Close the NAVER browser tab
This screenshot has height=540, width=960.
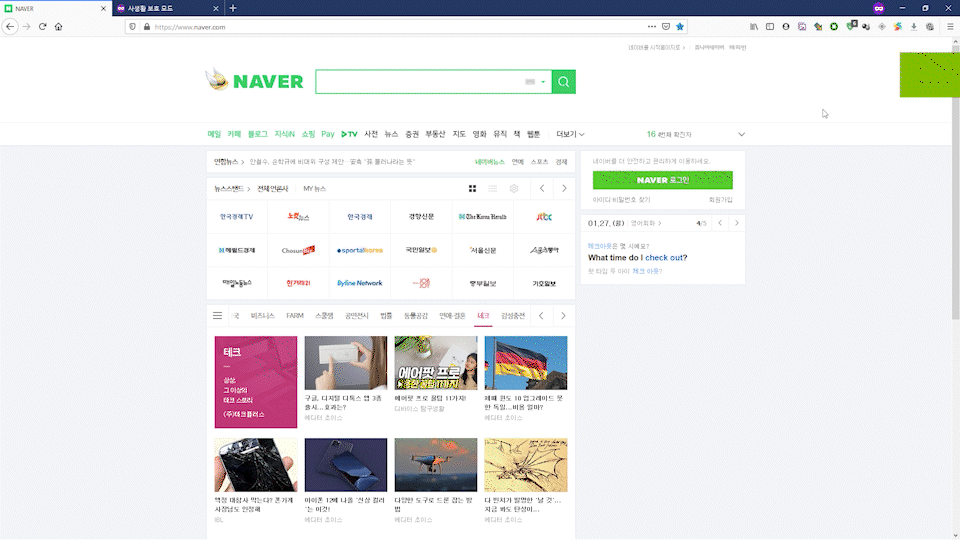click(103, 9)
